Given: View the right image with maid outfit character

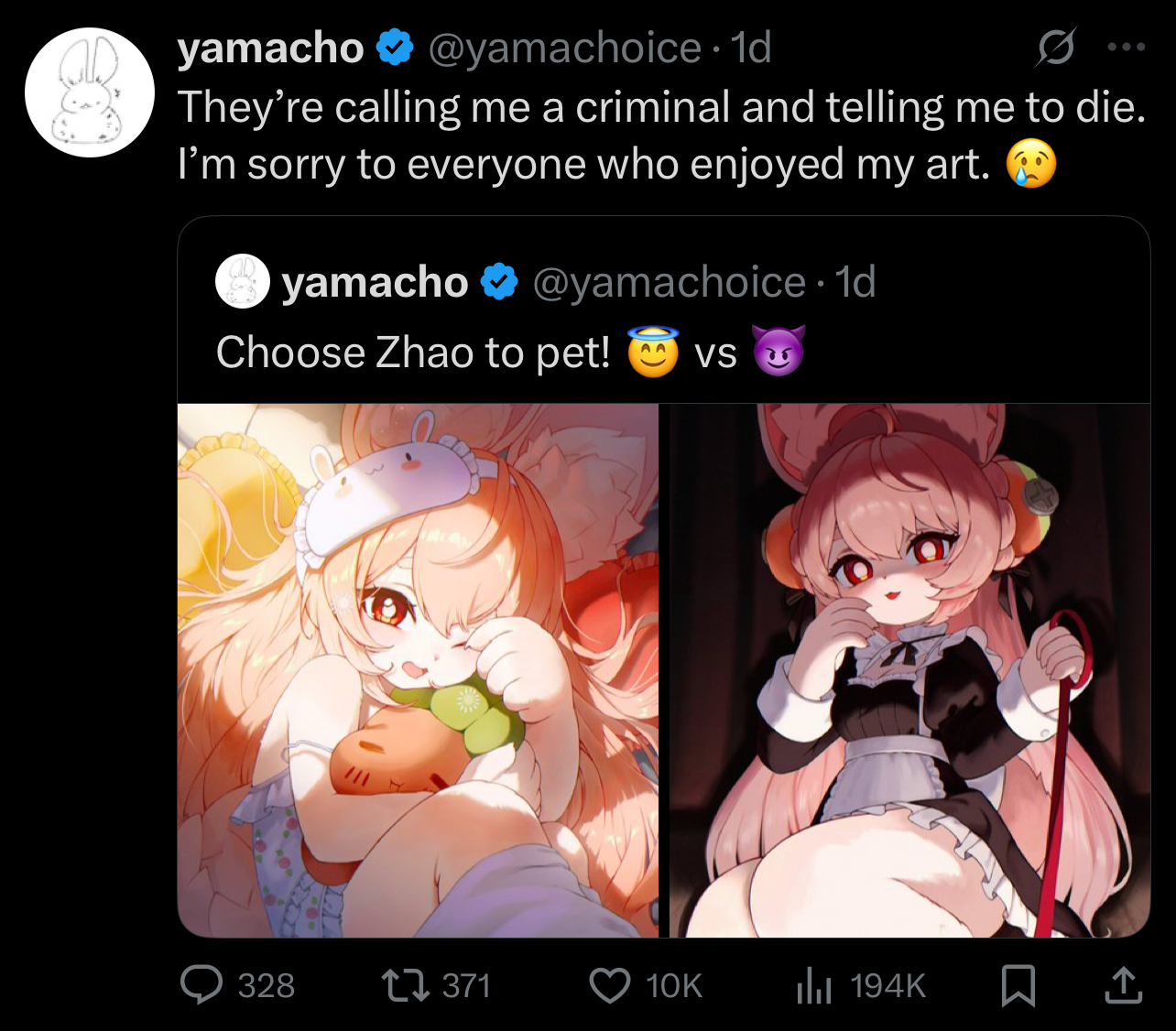Looking at the screenshot, I should [x=909, y=670].
